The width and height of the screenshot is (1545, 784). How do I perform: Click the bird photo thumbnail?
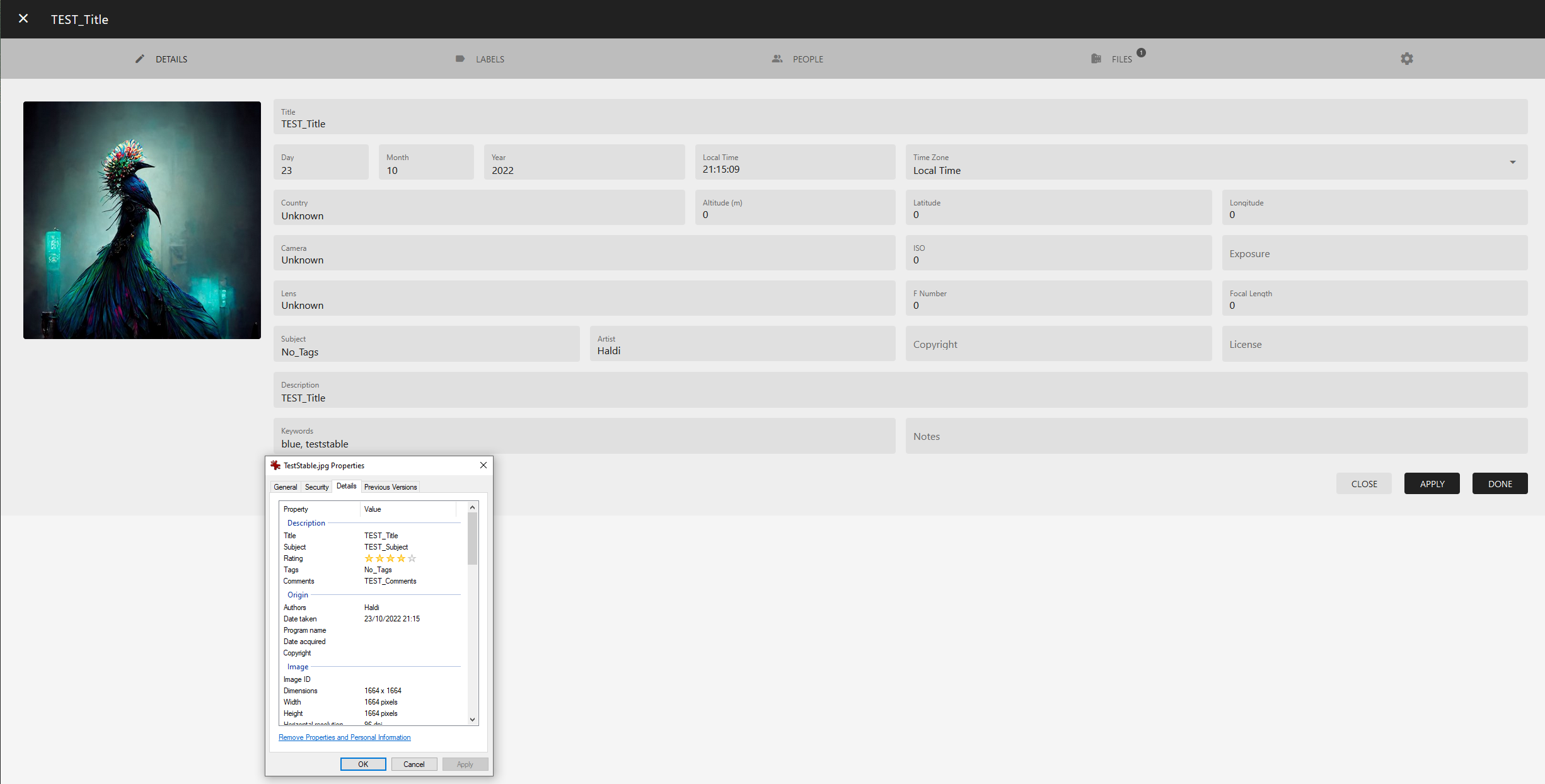point(142,220)
